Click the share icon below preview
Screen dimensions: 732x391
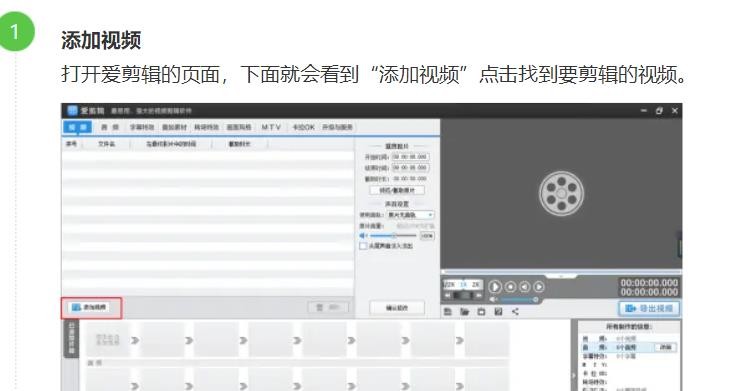click(515, 312)
